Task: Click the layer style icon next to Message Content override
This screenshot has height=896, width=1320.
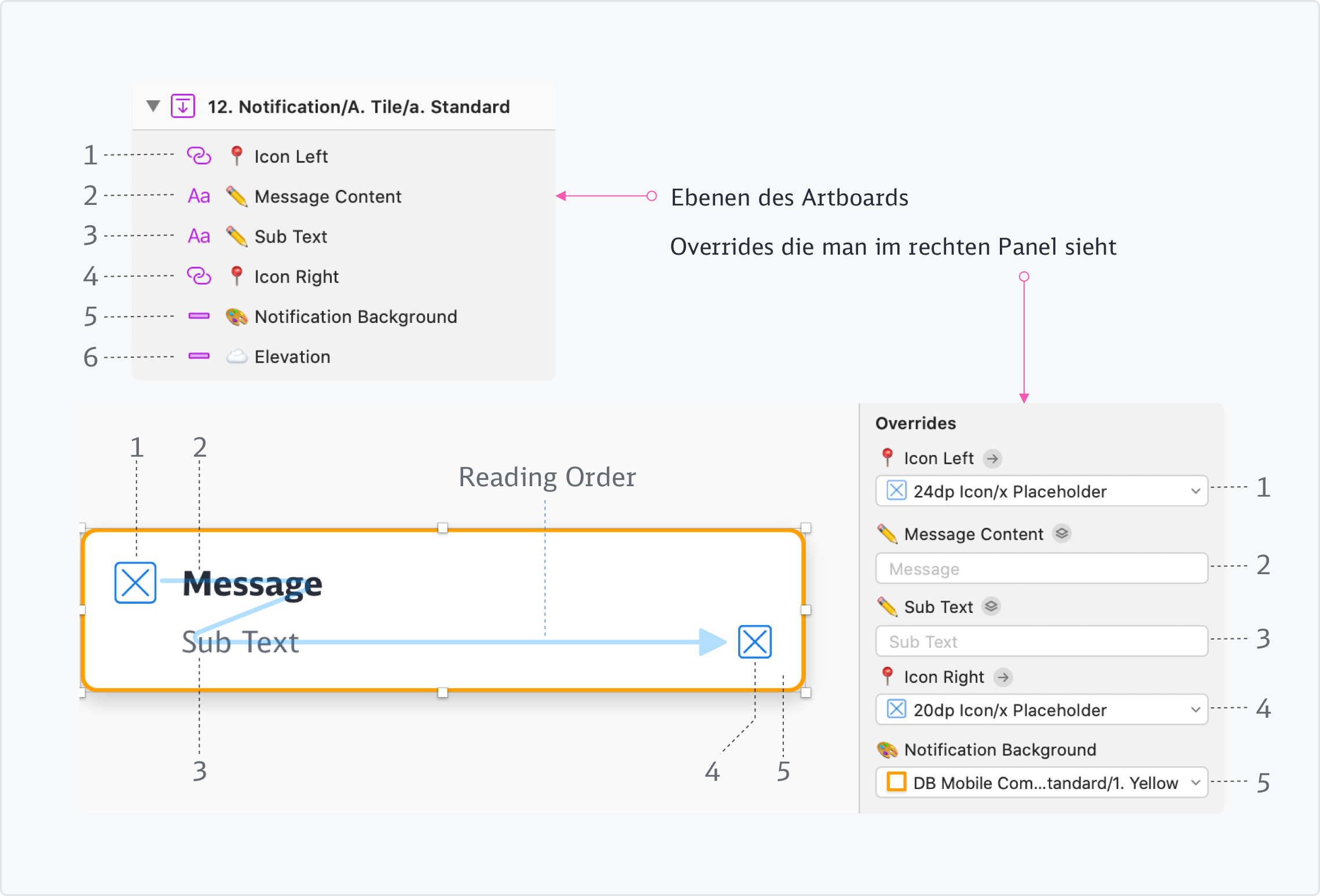Action: [x=1062, y=534]
